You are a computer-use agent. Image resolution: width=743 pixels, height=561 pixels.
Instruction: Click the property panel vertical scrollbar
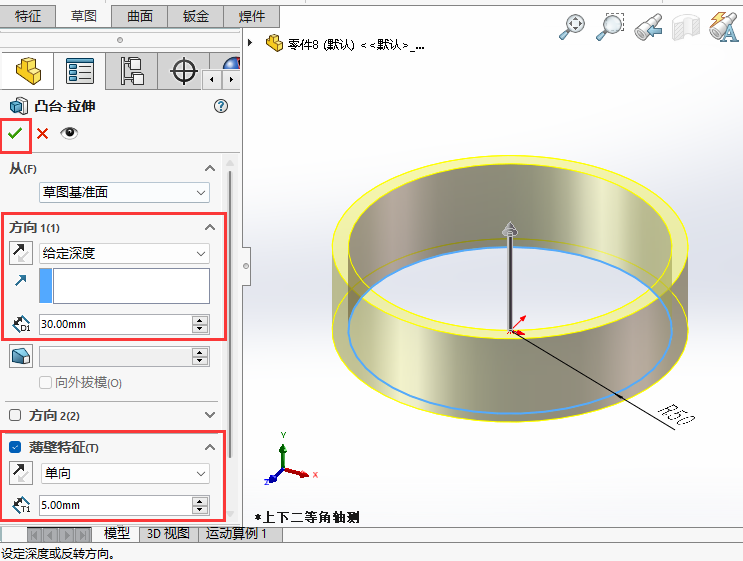[230, 313]
